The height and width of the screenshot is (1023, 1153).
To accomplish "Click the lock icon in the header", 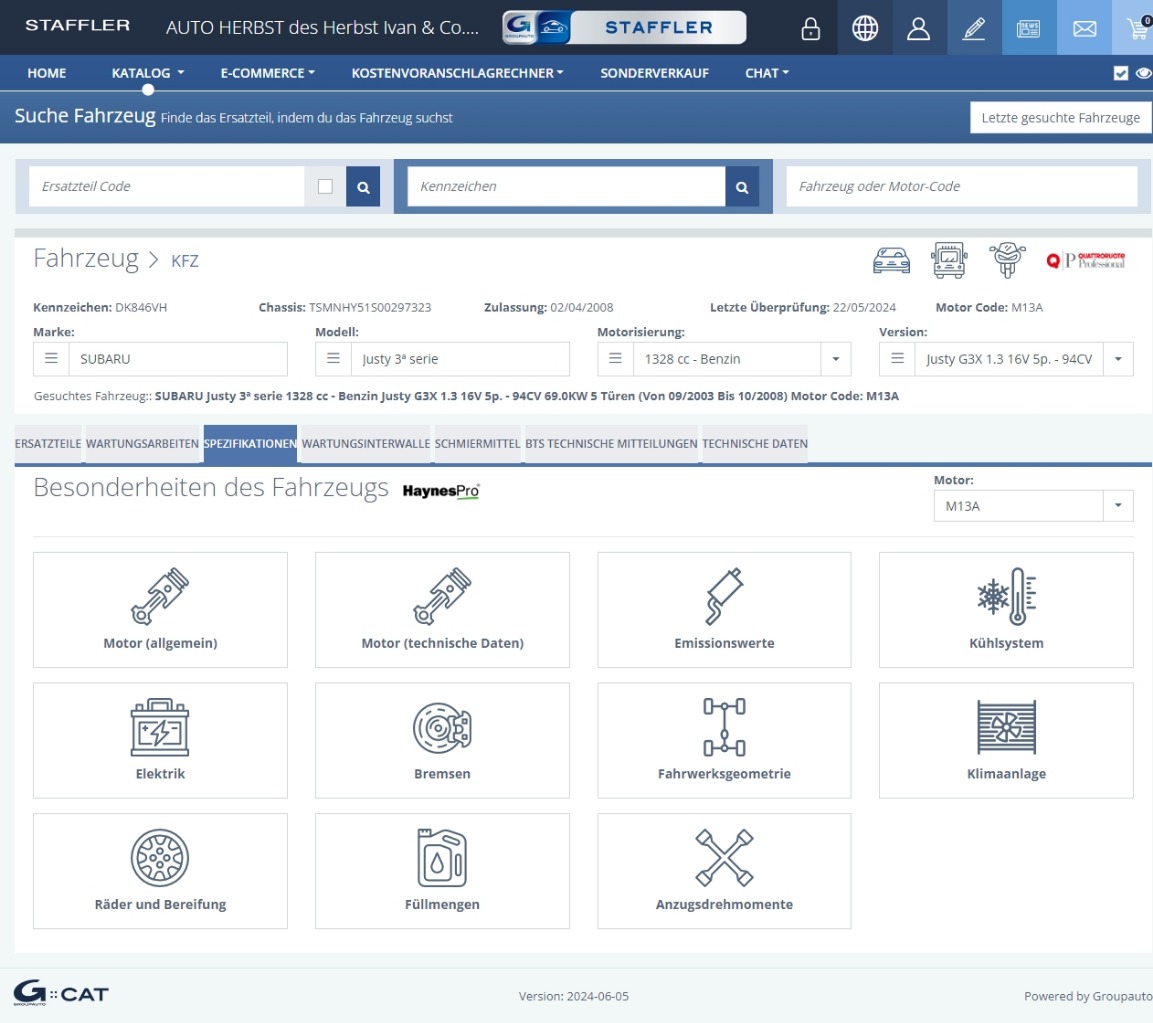I will [810, 28].
